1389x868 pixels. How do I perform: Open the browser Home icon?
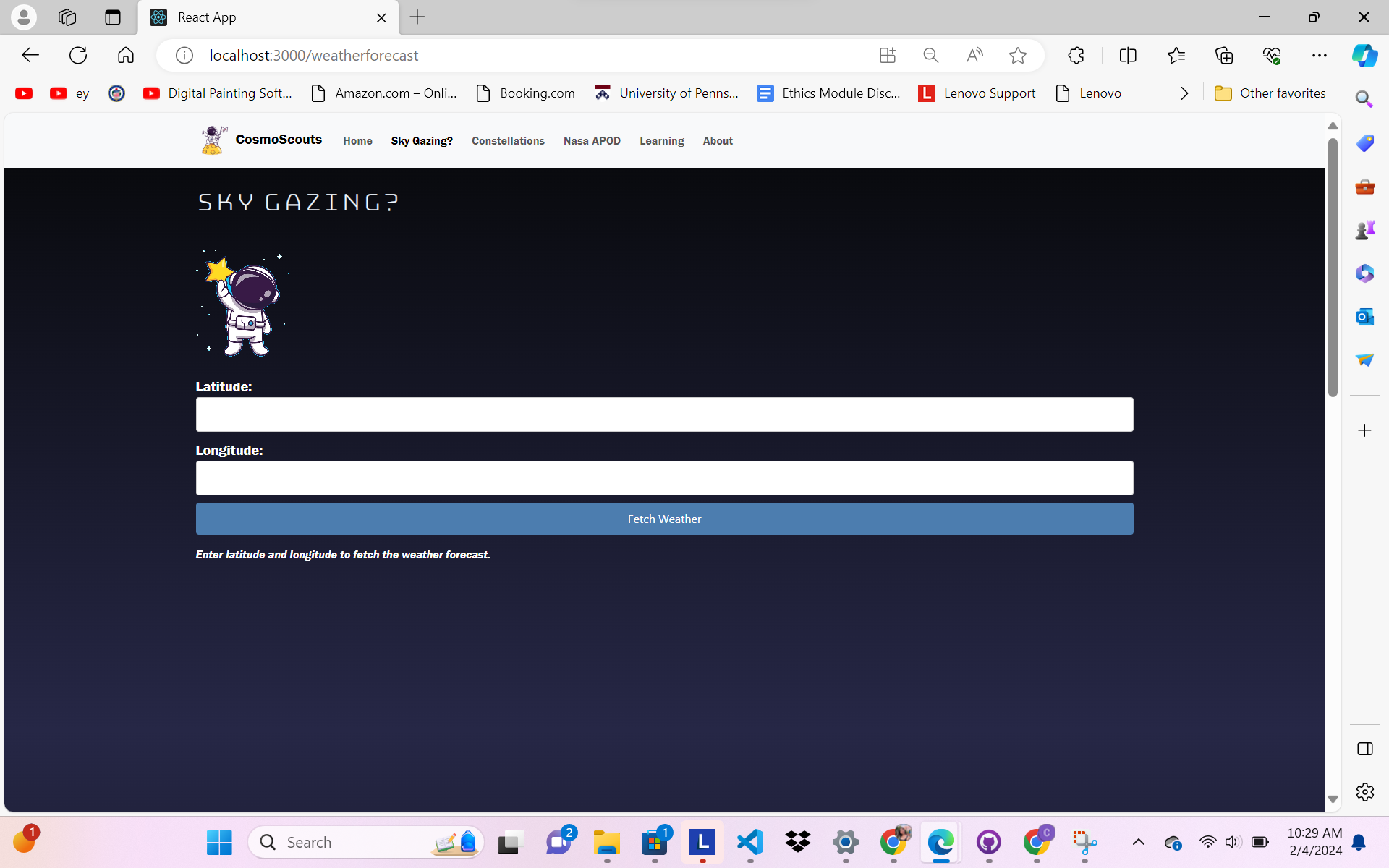click(x=126, y=55)
